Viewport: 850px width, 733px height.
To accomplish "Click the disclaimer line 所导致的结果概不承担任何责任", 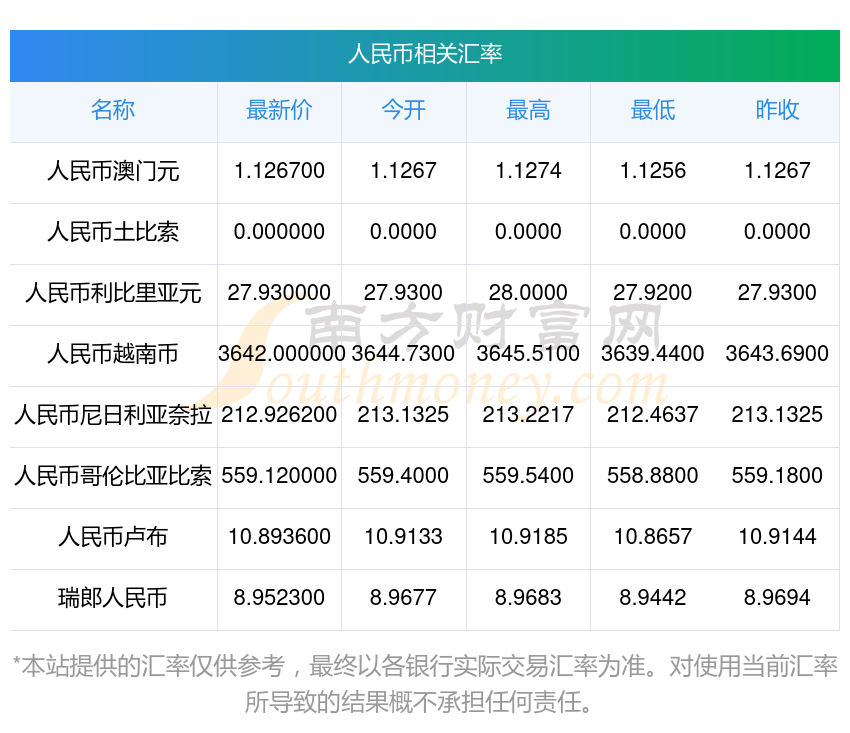I will click(418, 702).
